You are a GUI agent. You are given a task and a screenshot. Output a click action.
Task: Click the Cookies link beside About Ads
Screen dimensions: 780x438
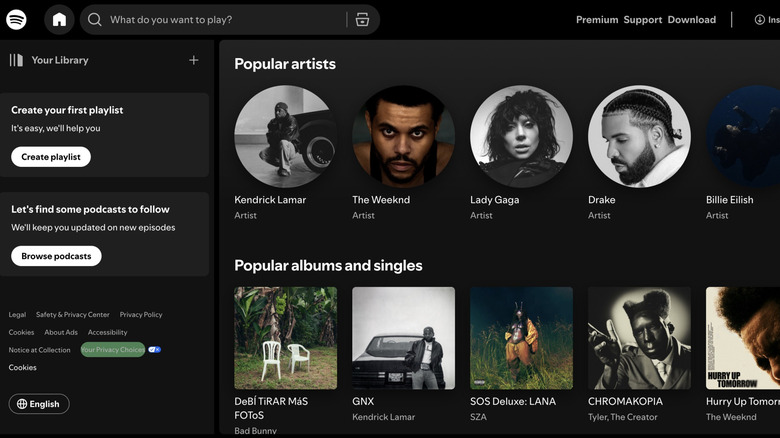coord(21,332)
